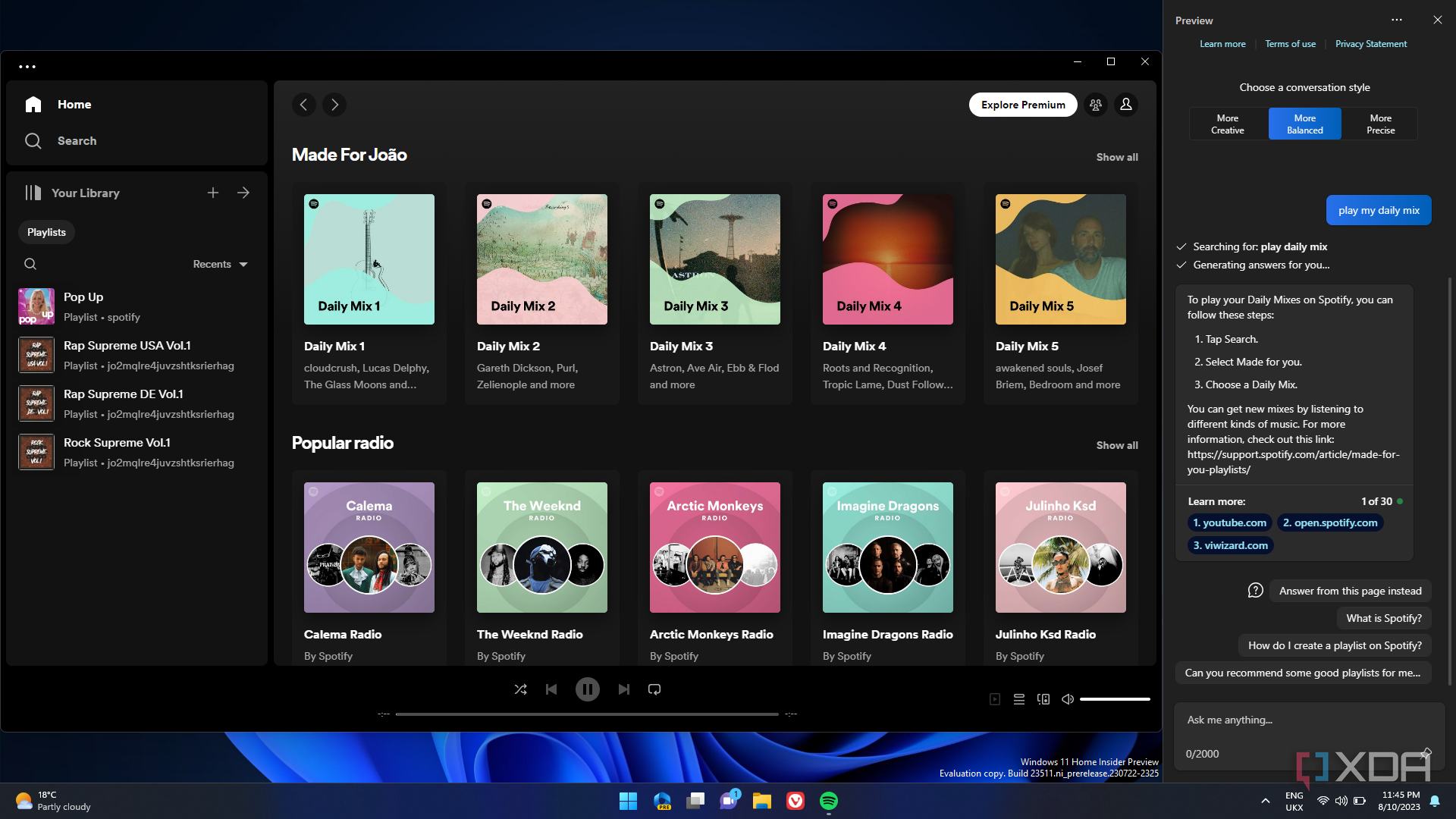
Task: Pause the current track
Action: [x=587, y=689]
